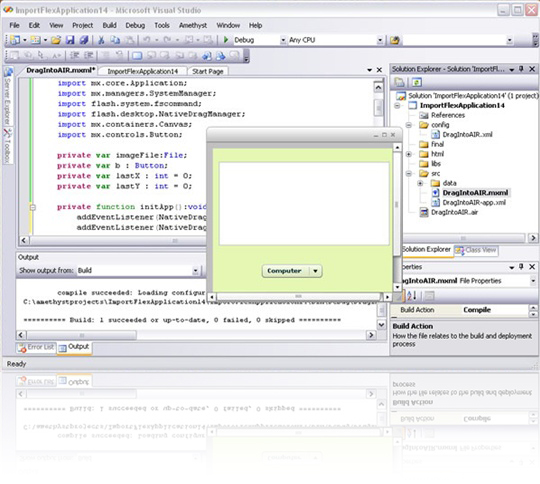Click the white text area in the AIR window
The height and width of the screenshot is (484, 540).
pos(304,204)
